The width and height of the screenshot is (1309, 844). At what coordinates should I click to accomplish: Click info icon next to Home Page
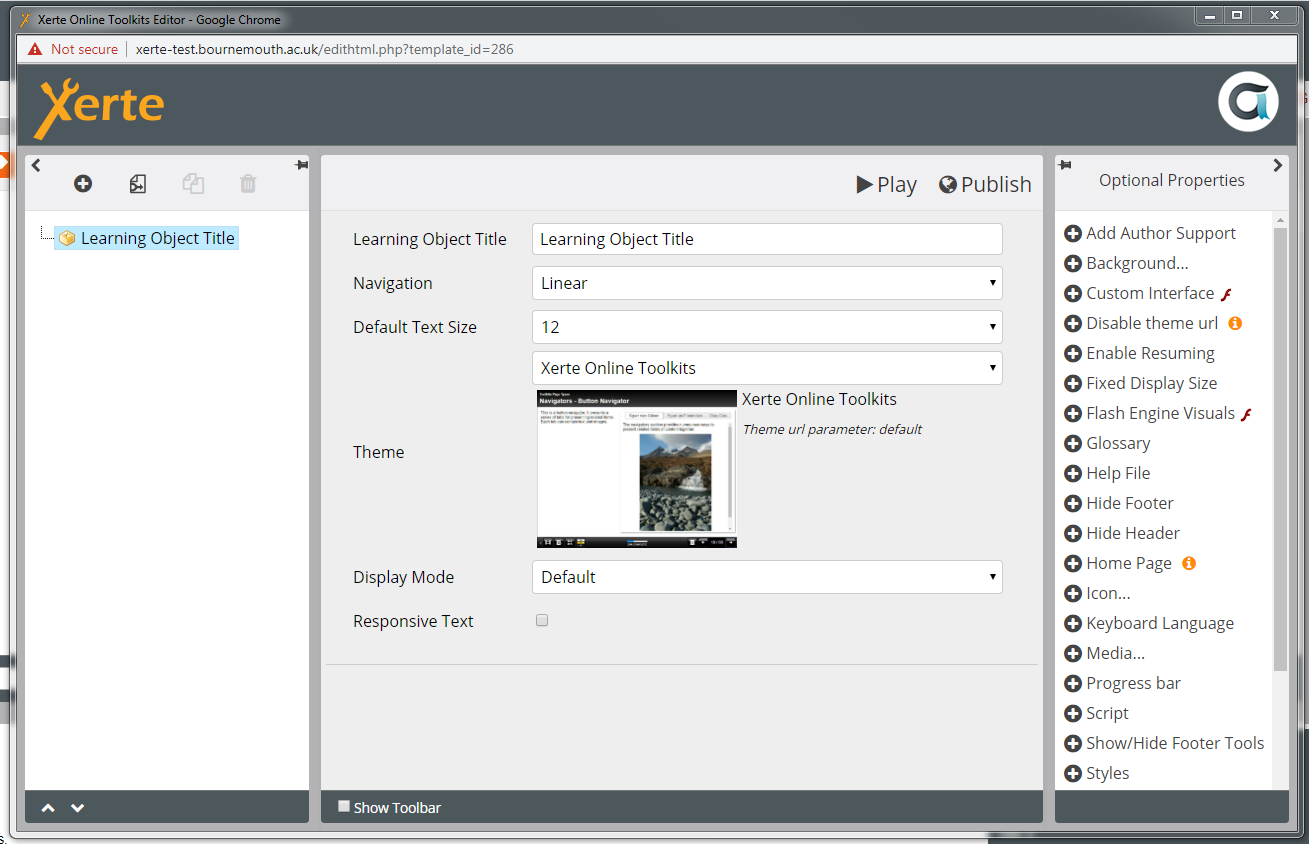pos(1189,563)
